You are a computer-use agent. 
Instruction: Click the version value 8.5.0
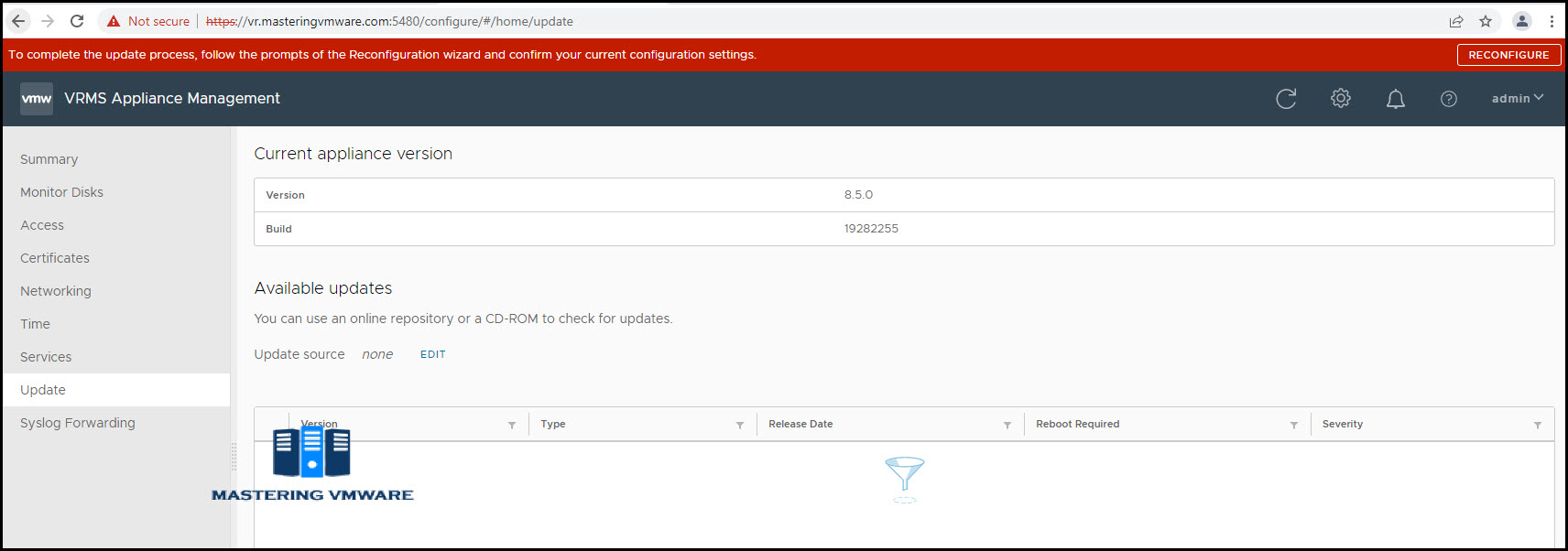coord(858,195)
